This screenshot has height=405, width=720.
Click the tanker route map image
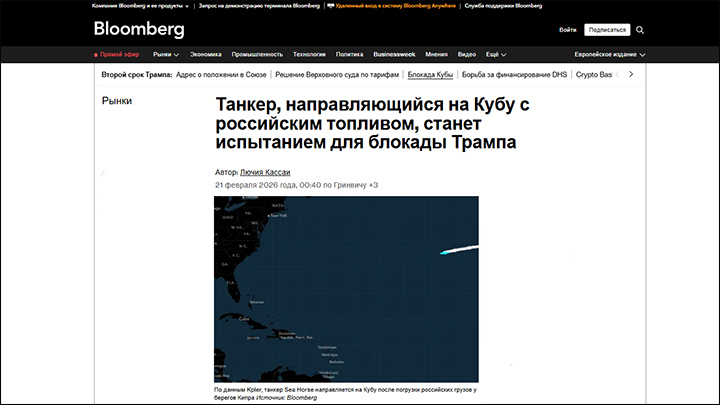[x=346, y=288]
